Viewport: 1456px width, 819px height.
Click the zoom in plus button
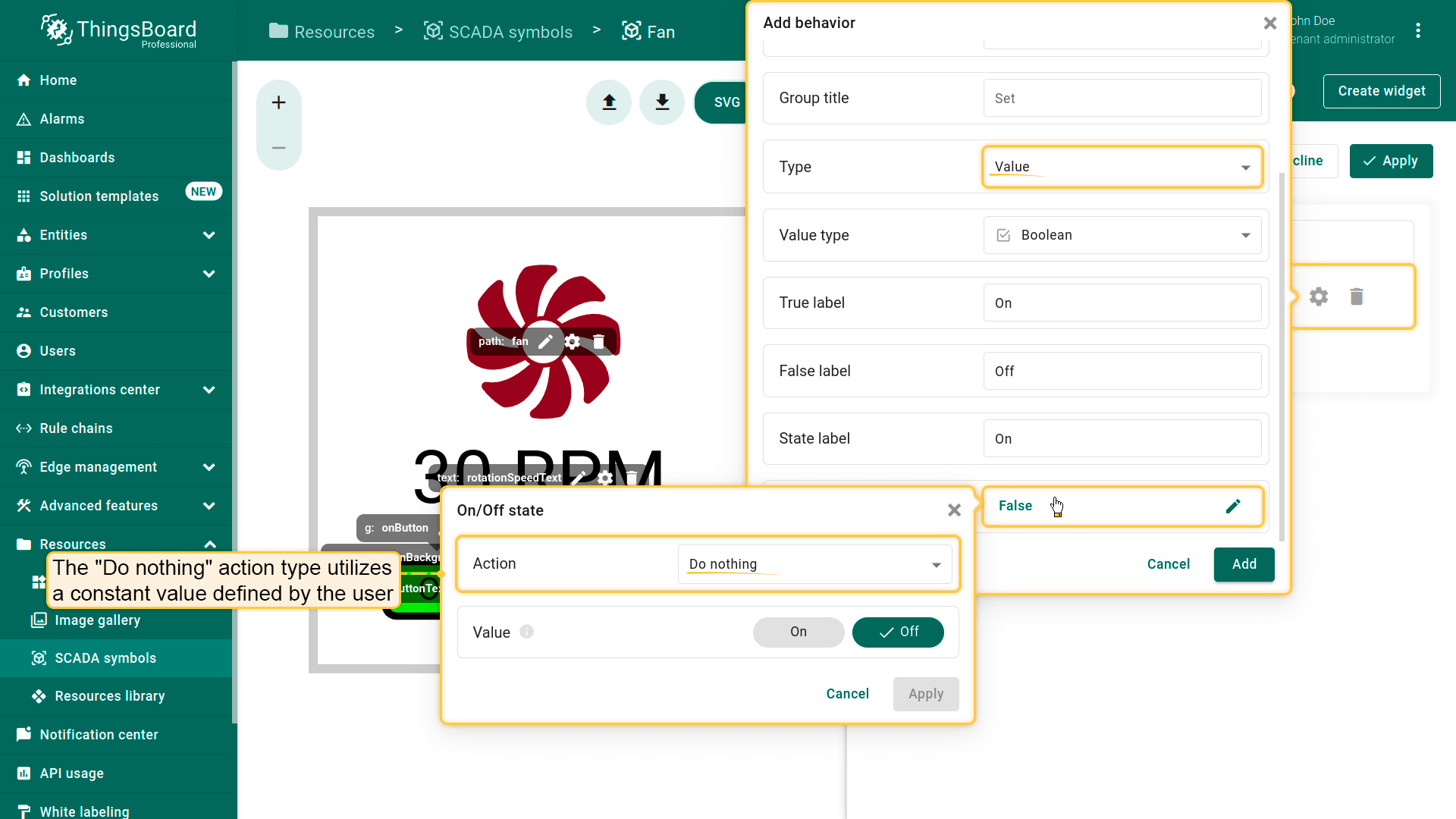pyautogui.click(x=278, y=102)
